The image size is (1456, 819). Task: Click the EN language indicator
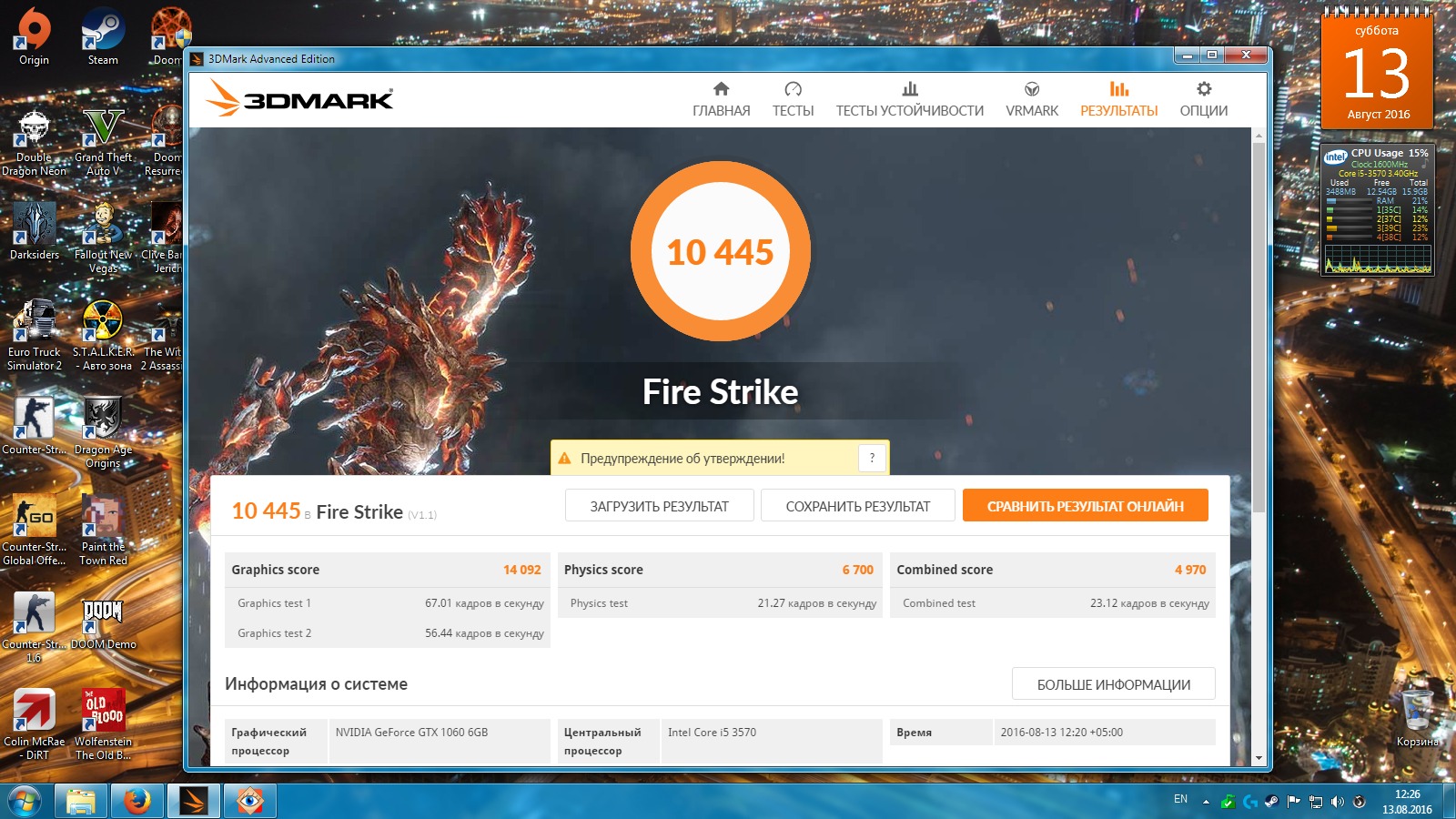click(1180, 799)
